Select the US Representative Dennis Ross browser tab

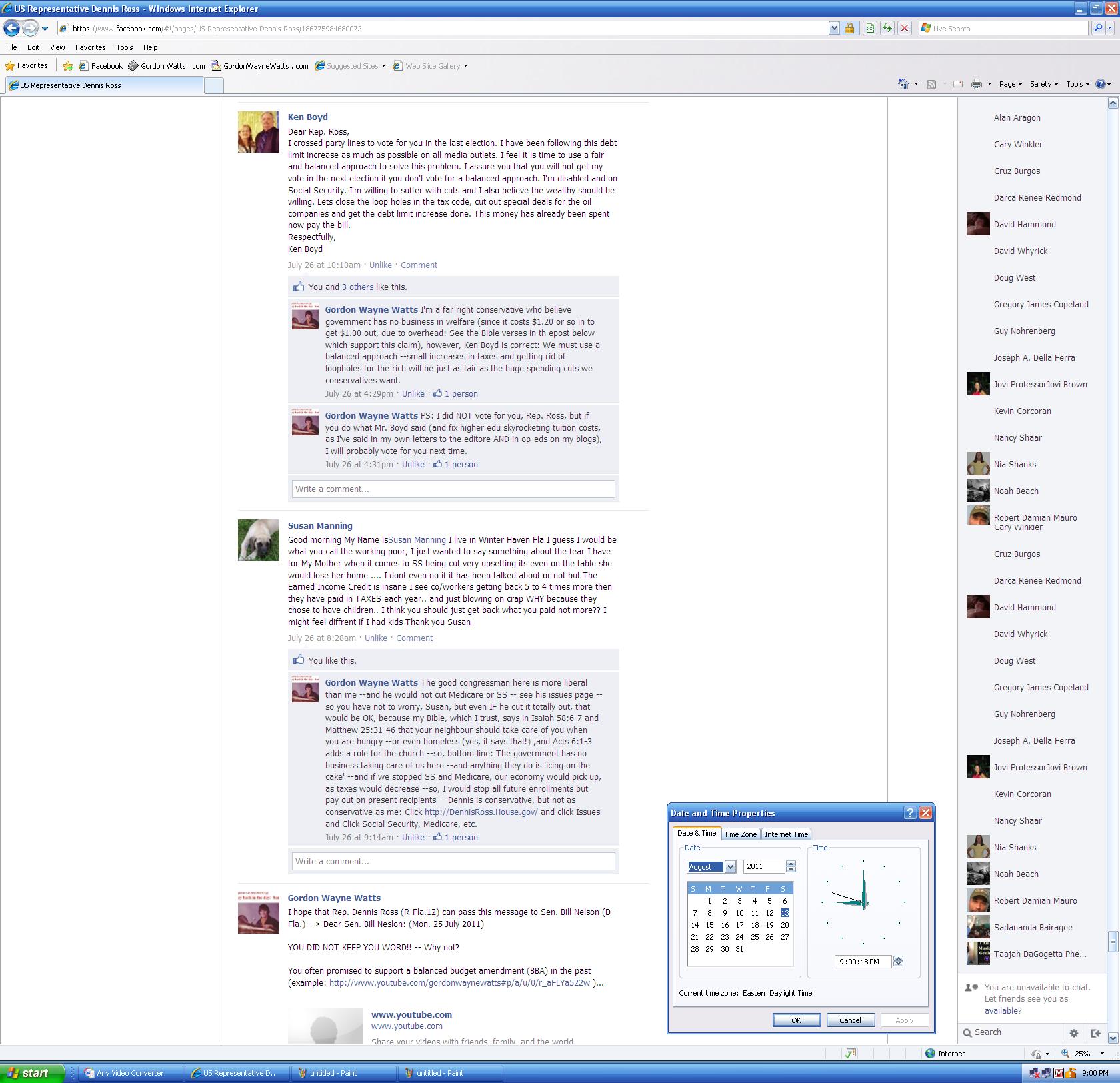tap(103, 85)
